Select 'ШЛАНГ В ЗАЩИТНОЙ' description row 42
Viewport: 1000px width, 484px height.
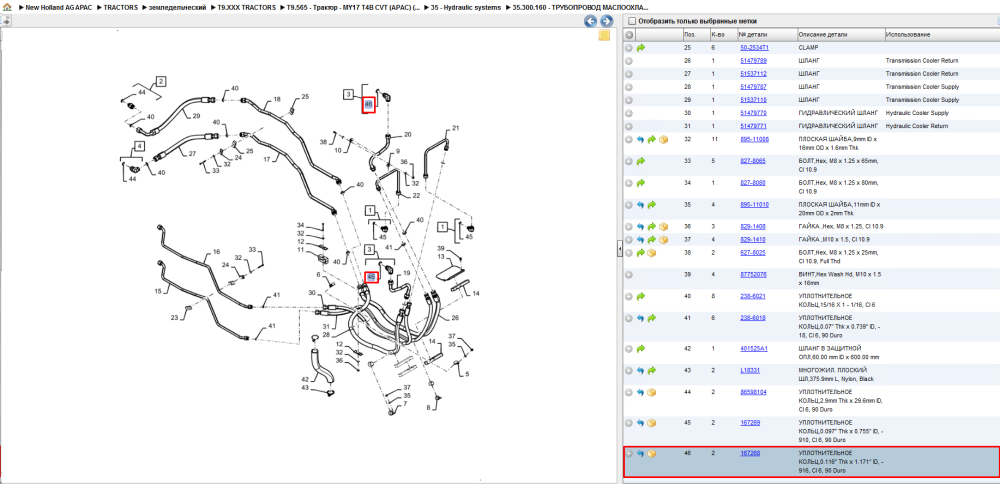tap(830, 348)
